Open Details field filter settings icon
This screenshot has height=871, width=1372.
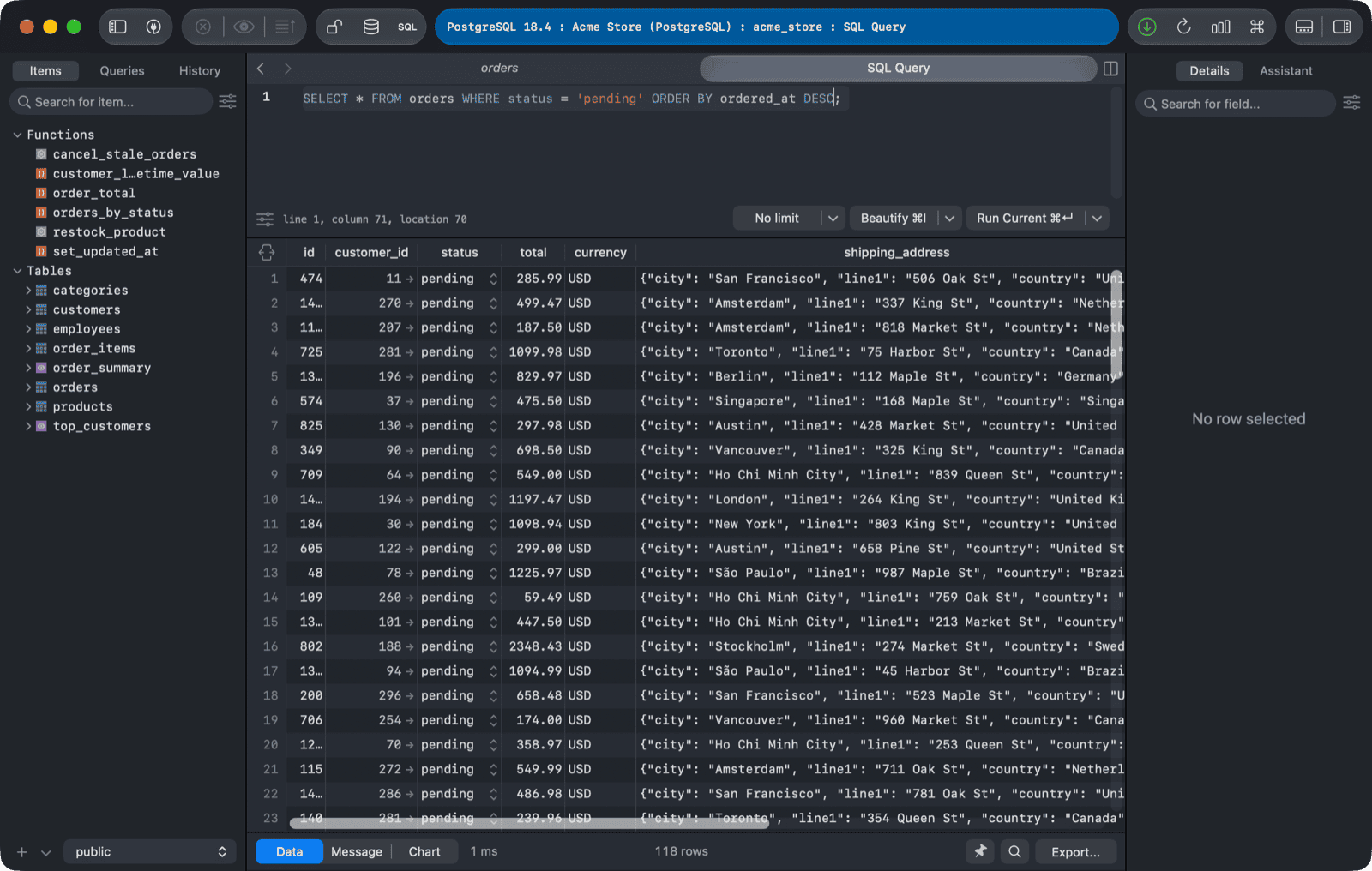click(x=1351, y=103)
